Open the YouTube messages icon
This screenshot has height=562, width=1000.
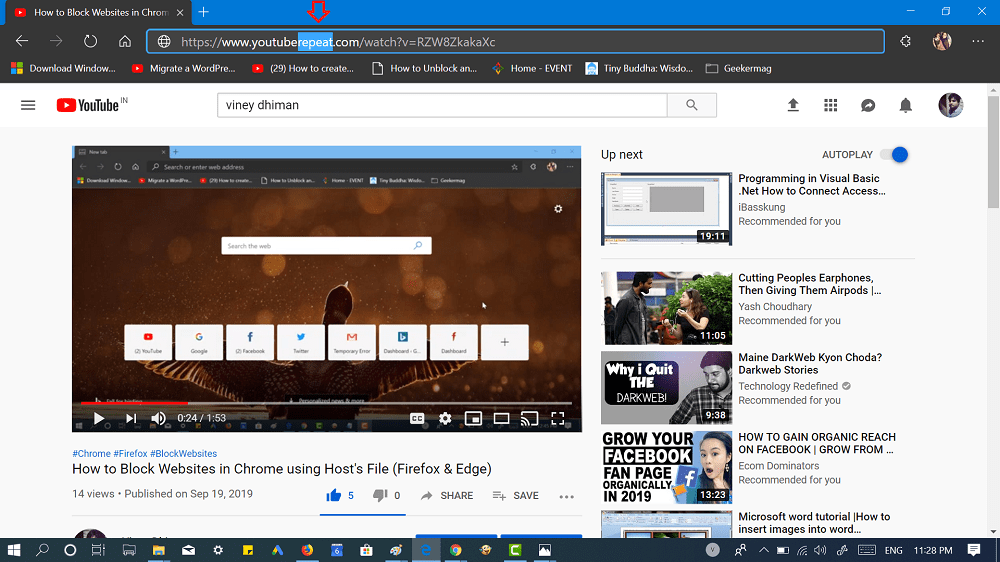click(868, 105)
